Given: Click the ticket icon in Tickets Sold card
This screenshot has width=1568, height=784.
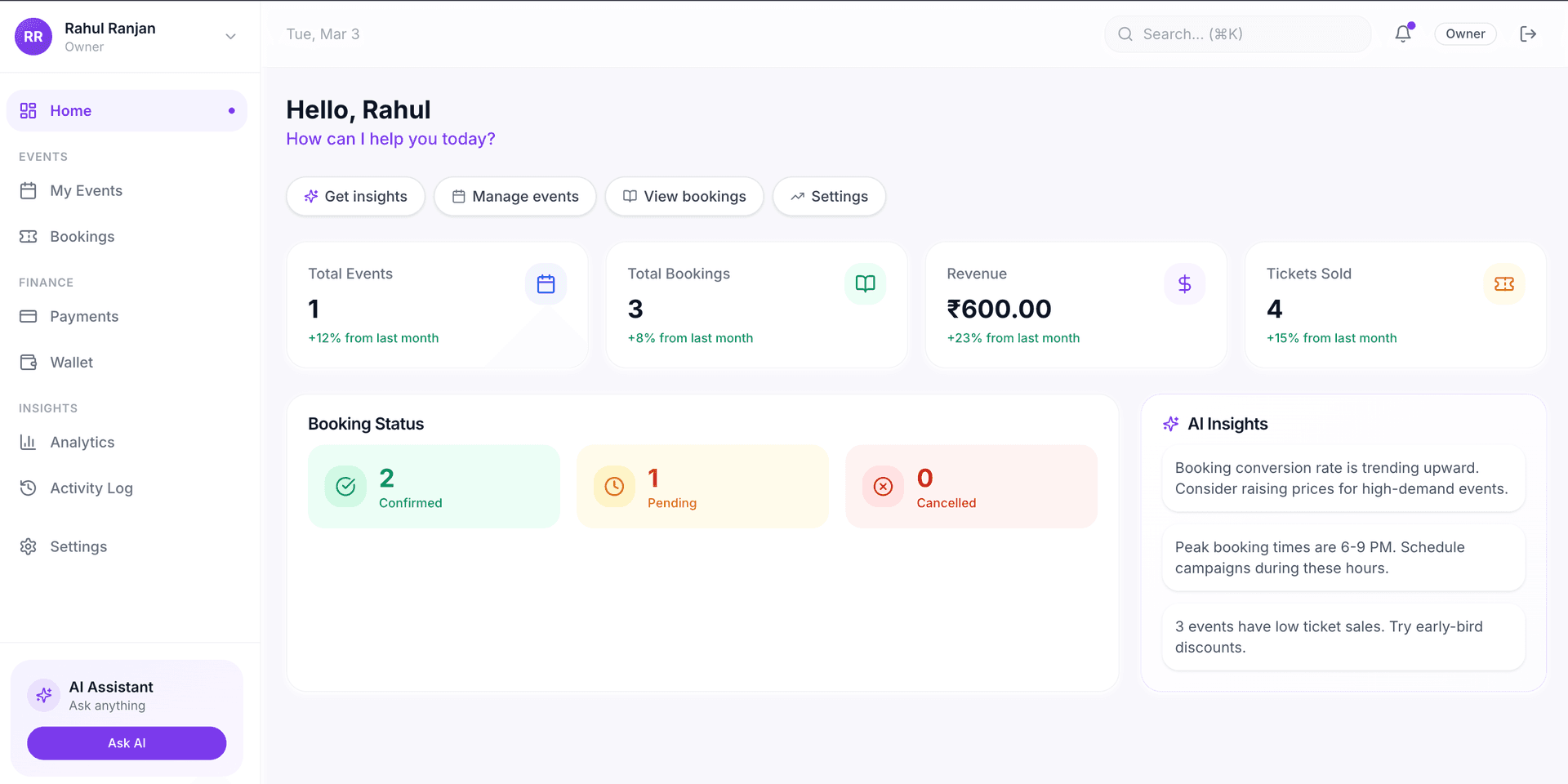Looking at the screenshot, I should pyautogui.click(x=1503, y=284).
